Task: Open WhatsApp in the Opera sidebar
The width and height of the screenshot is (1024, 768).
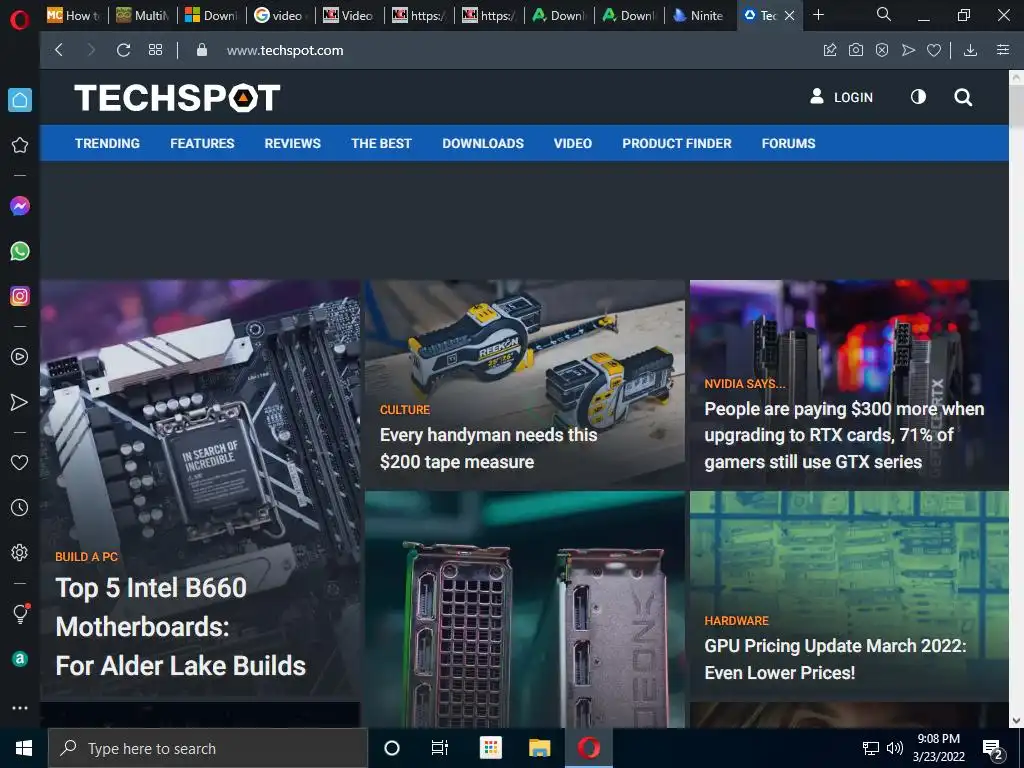Action: click(20, 251)
